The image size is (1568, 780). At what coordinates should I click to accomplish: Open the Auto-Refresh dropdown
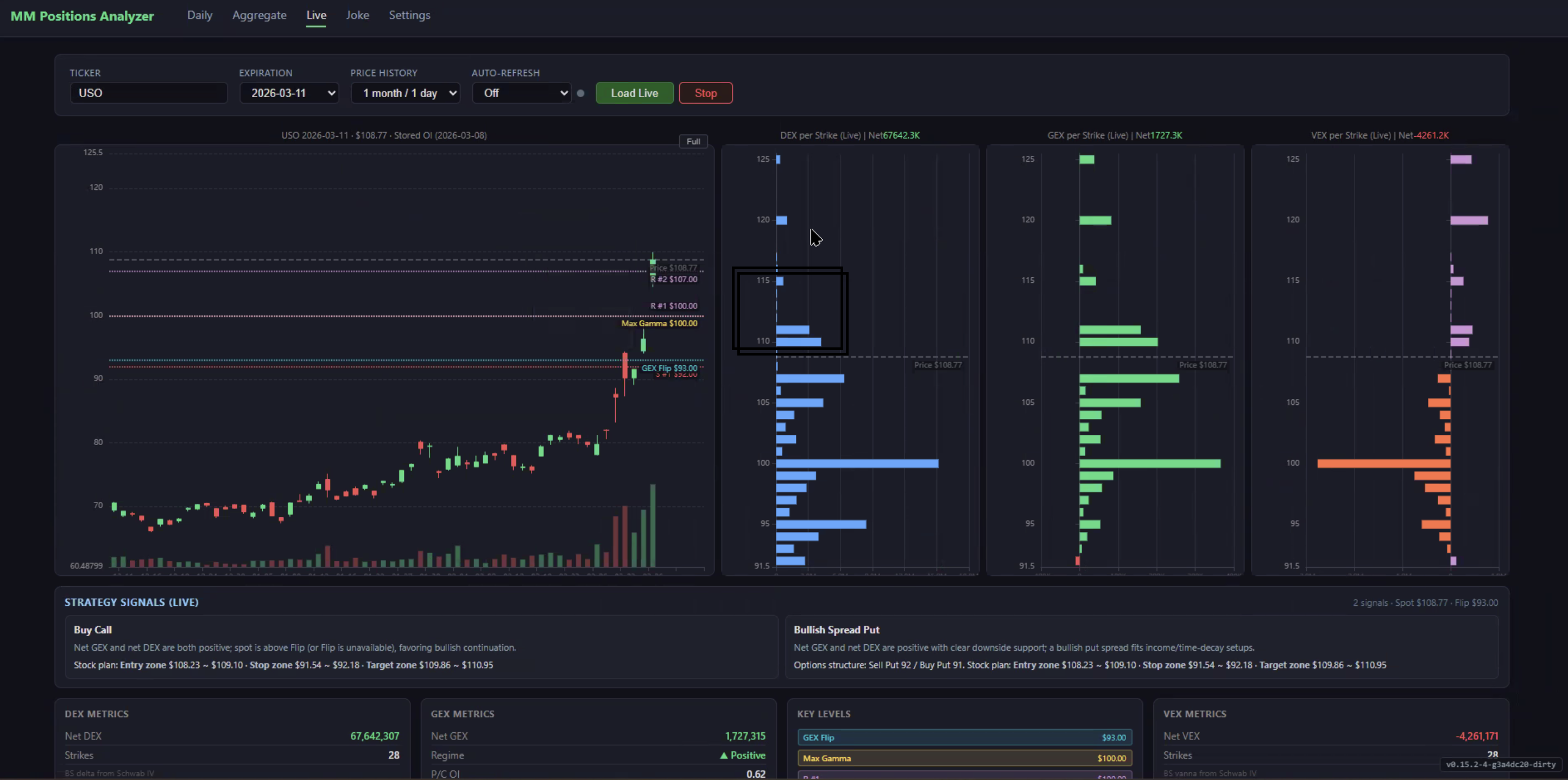[522, 93]
